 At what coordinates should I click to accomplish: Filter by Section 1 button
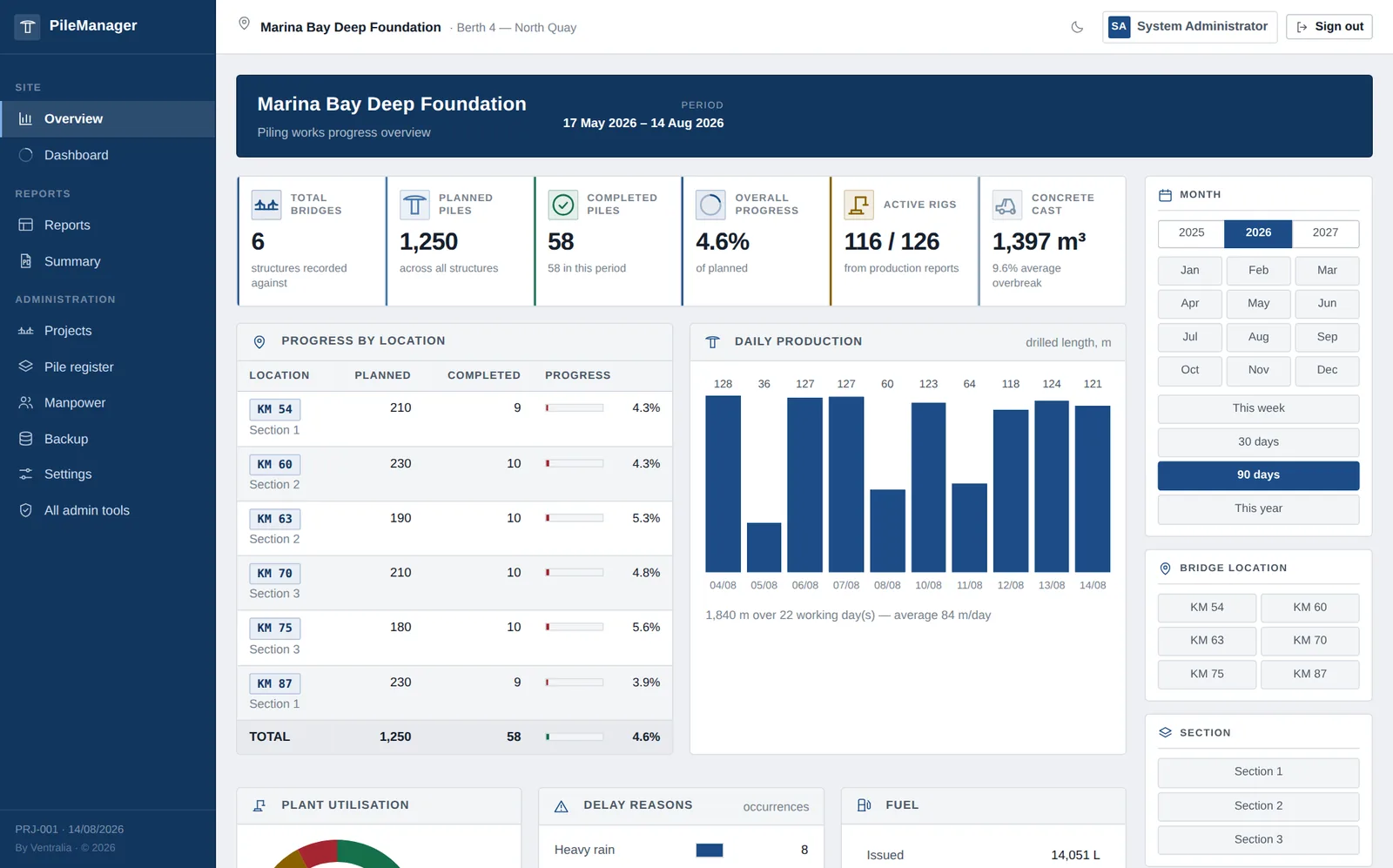coord(1258,772)
